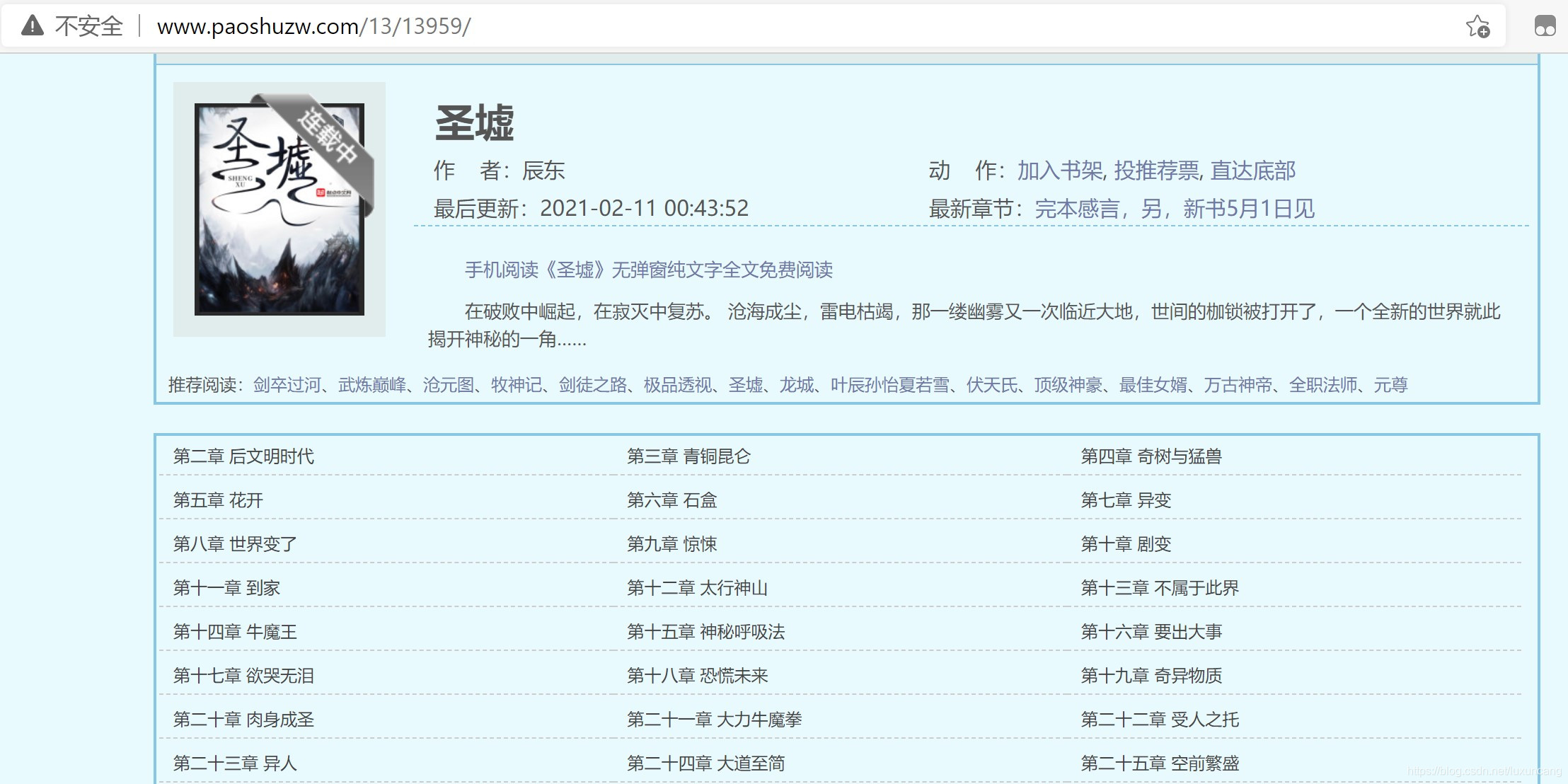The width and height of the screenshot is (1568, 784).
Task: Open chapter 第二十三章 异人
Action: click(x=236, y=763)
